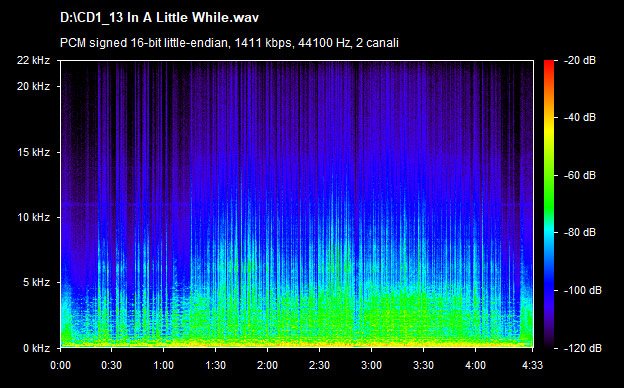Viewport: 624px width, 388px height.
Task: Click the 0:00 time axis marker
Action: 60,365
